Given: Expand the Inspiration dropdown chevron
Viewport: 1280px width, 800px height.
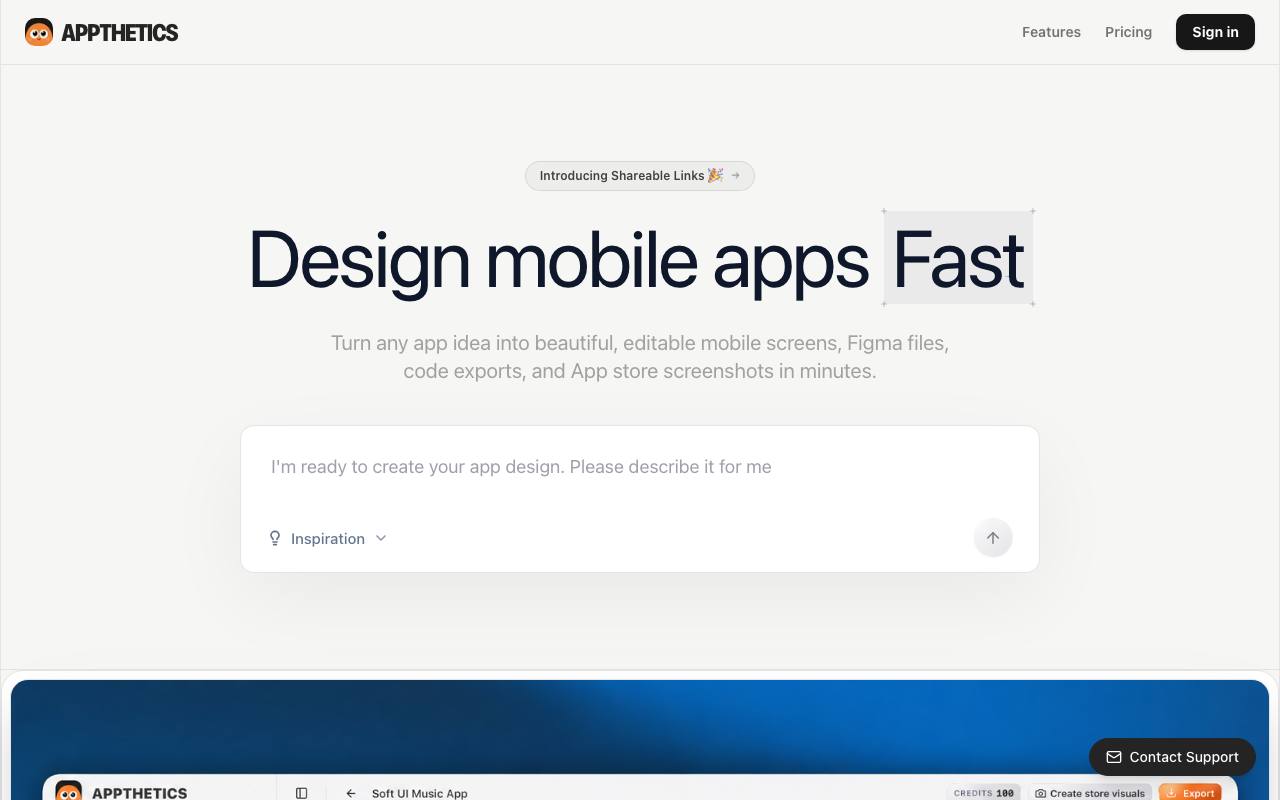Looking at the screenshot, I should point(381,538).
